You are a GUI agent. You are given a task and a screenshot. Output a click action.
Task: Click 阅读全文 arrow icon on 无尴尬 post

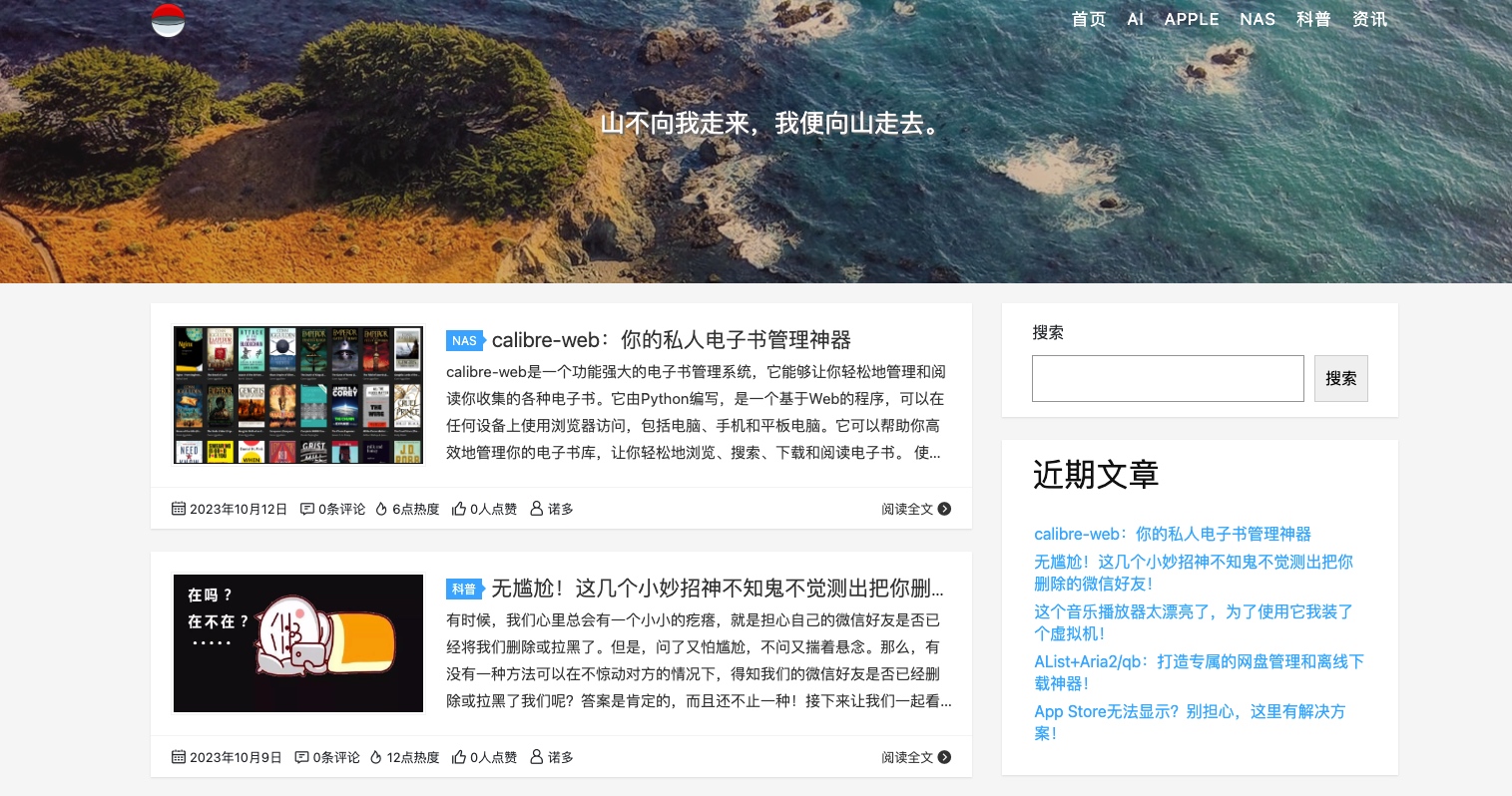point(944,757)
